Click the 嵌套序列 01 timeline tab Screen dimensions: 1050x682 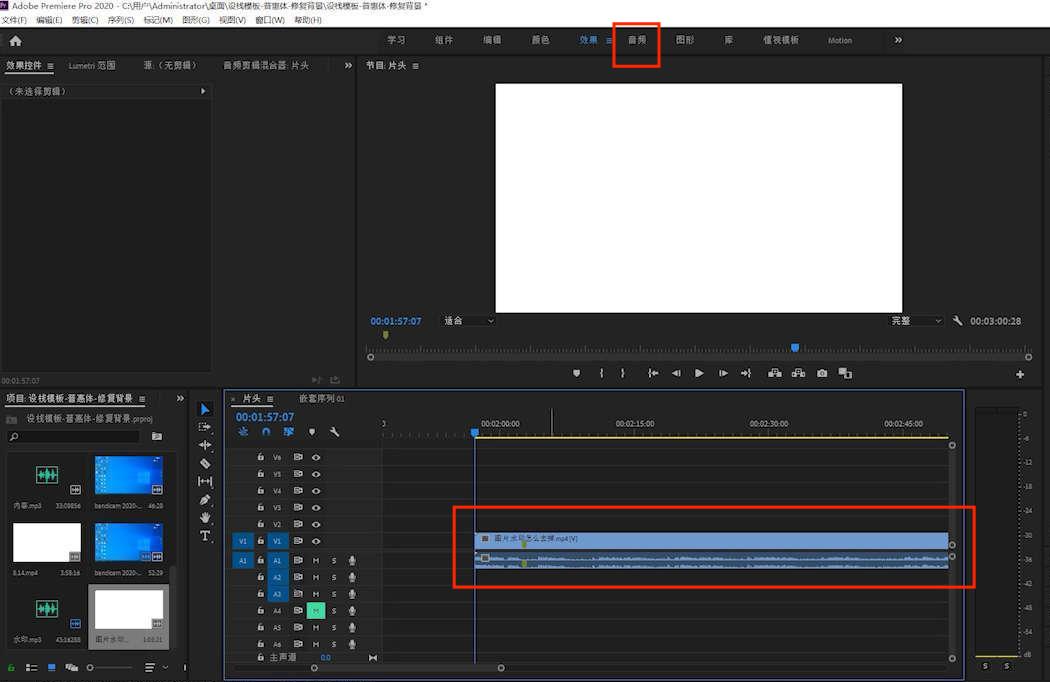coord(321,398)
